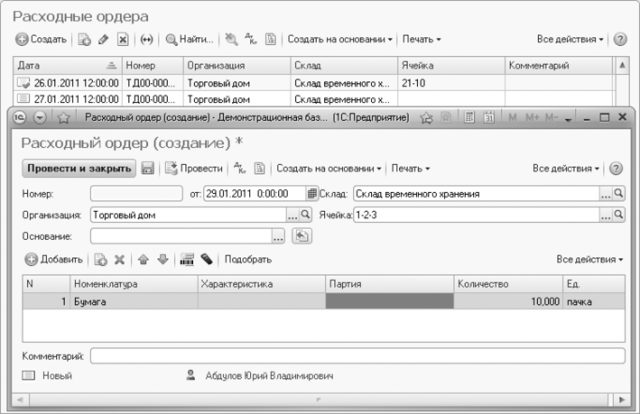Click Провести и закрыть button
The height and width of the screenshot is (414, 640).
pos(79,168)
